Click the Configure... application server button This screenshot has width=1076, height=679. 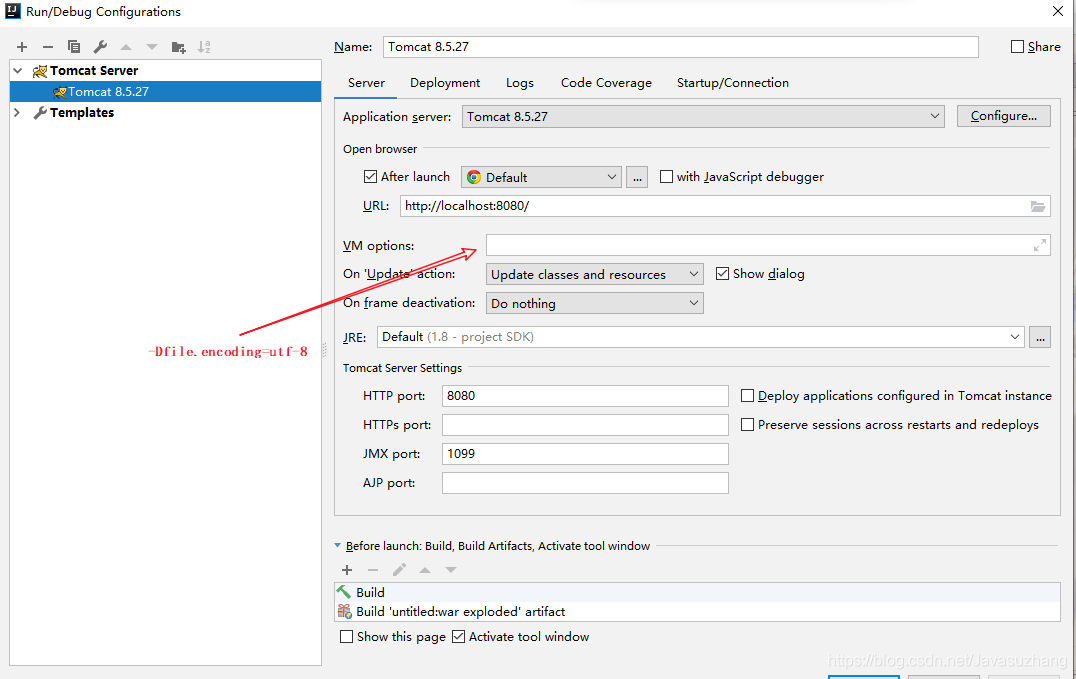(1003, 116)
